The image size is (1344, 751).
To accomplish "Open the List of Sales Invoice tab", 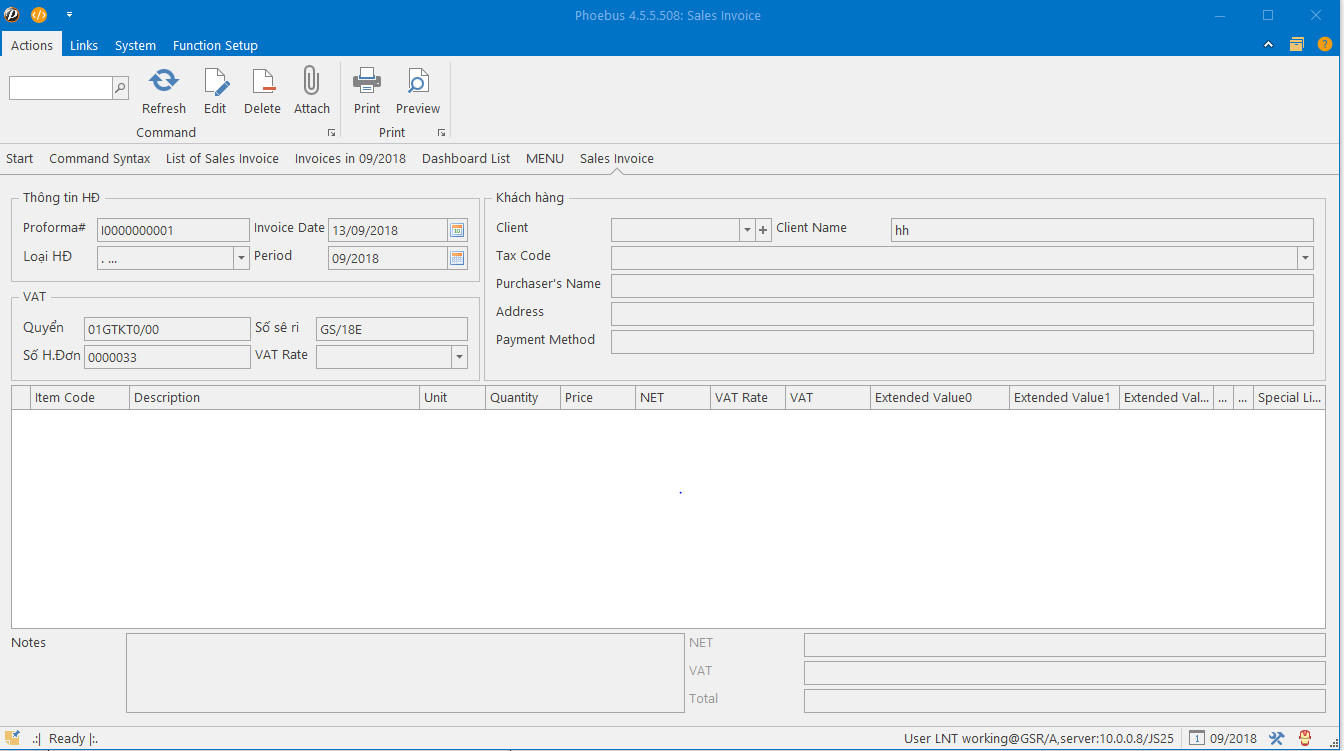I will [222, 158].
